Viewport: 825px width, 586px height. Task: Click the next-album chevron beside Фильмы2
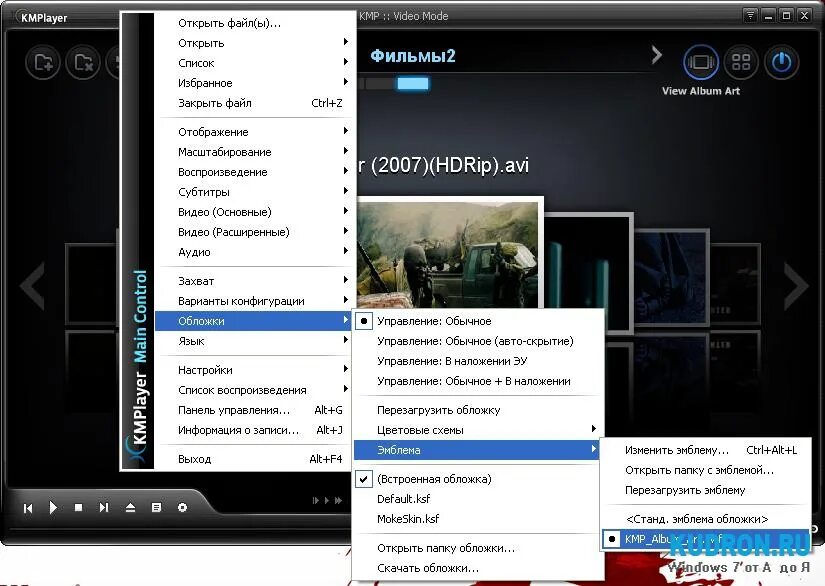pos(656,55)
